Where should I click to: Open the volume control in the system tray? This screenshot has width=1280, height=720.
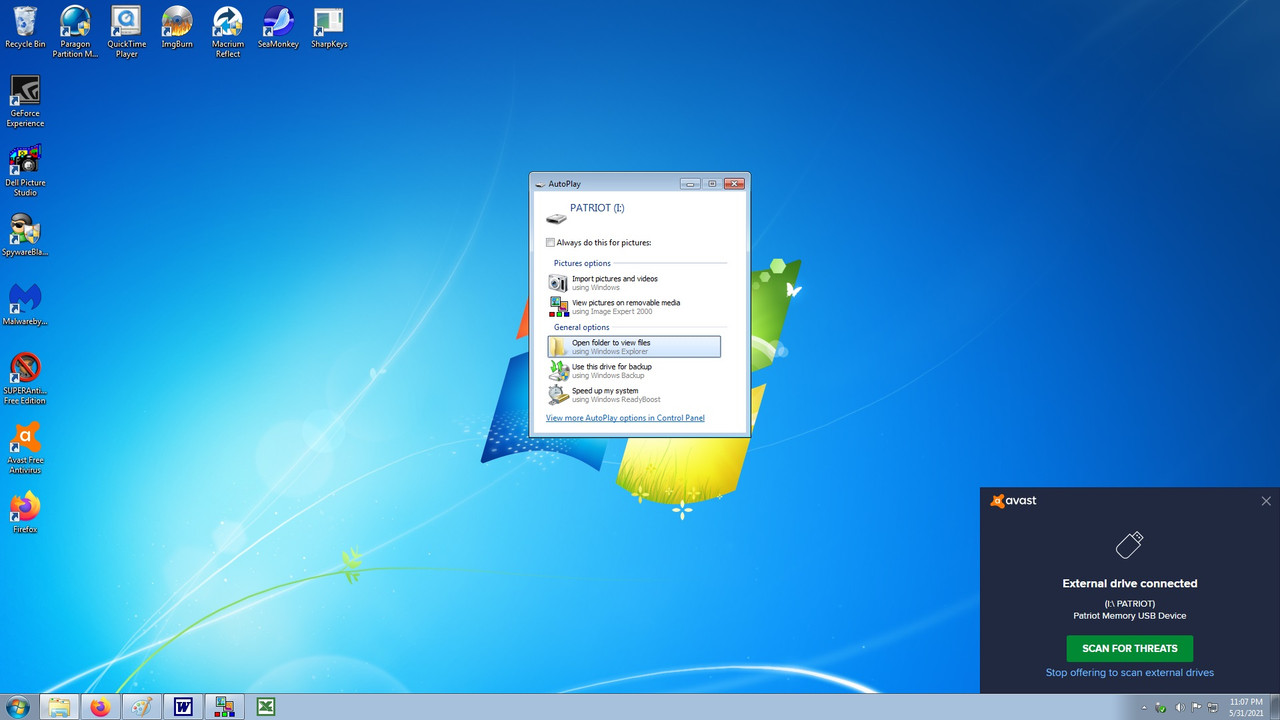[1181, 707]
